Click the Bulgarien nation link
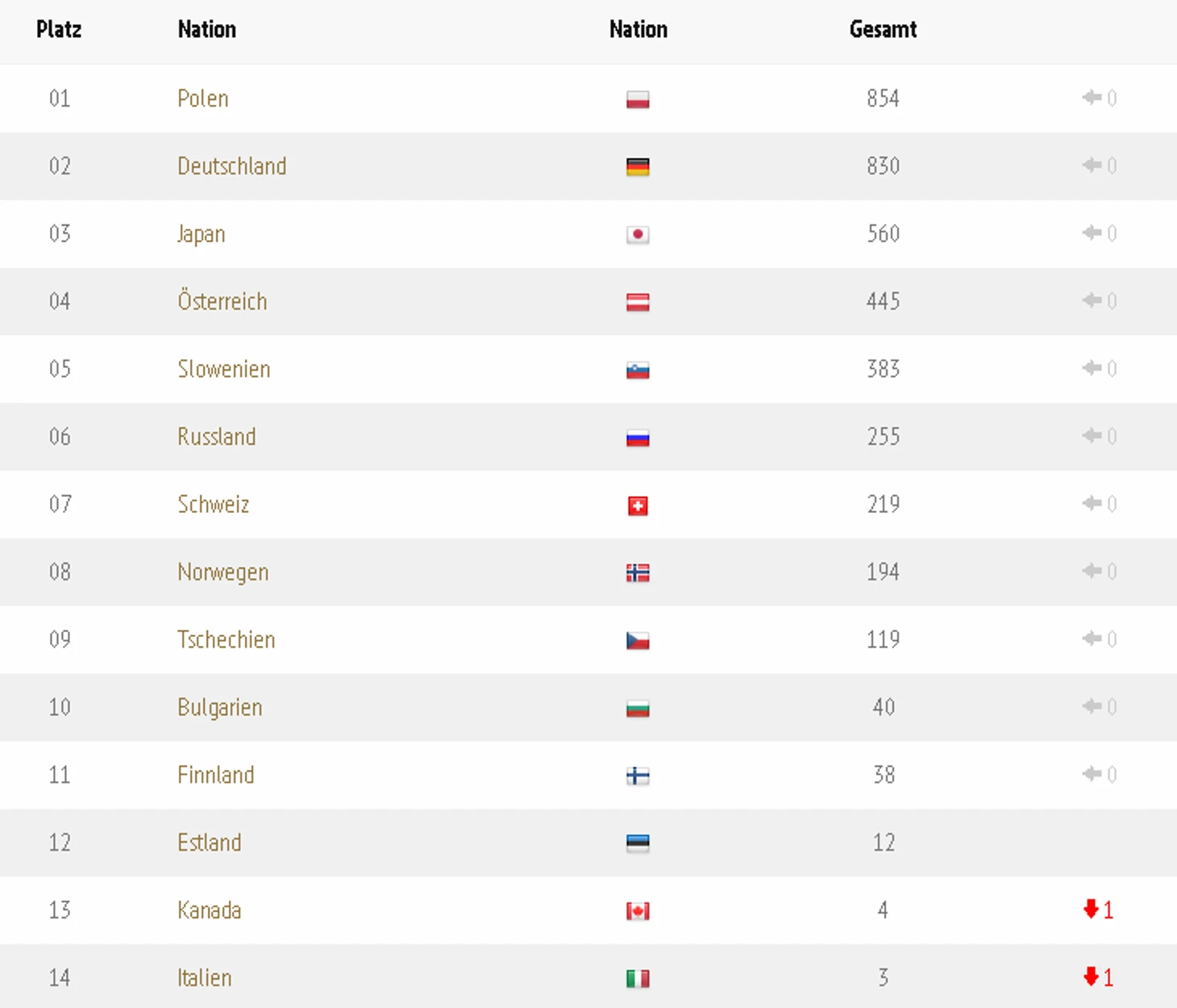Viewport: 1177px width, 1008px height. (220, 707)
